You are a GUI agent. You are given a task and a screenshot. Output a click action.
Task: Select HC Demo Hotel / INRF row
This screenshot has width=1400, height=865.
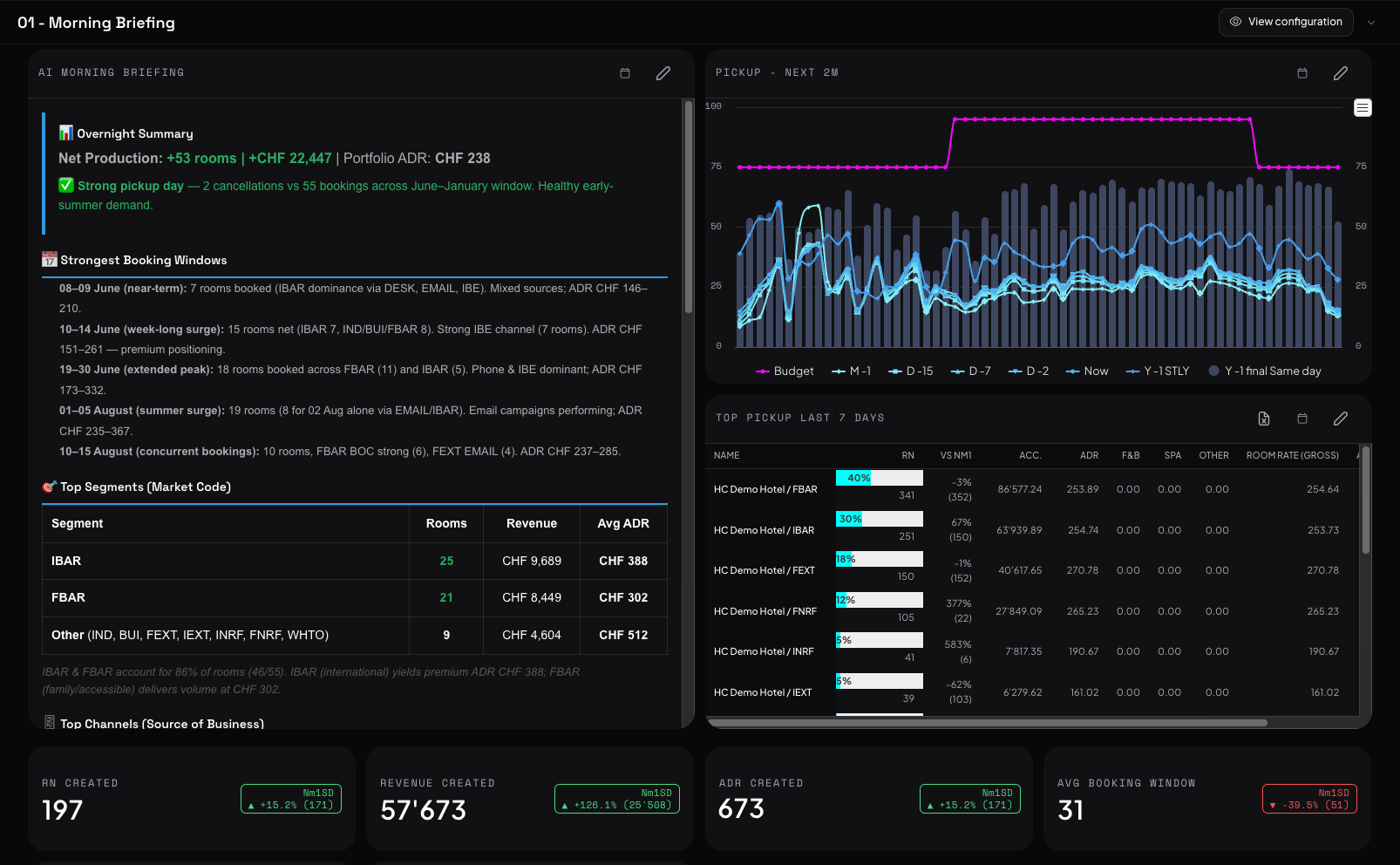click(x=1031, y=651)
